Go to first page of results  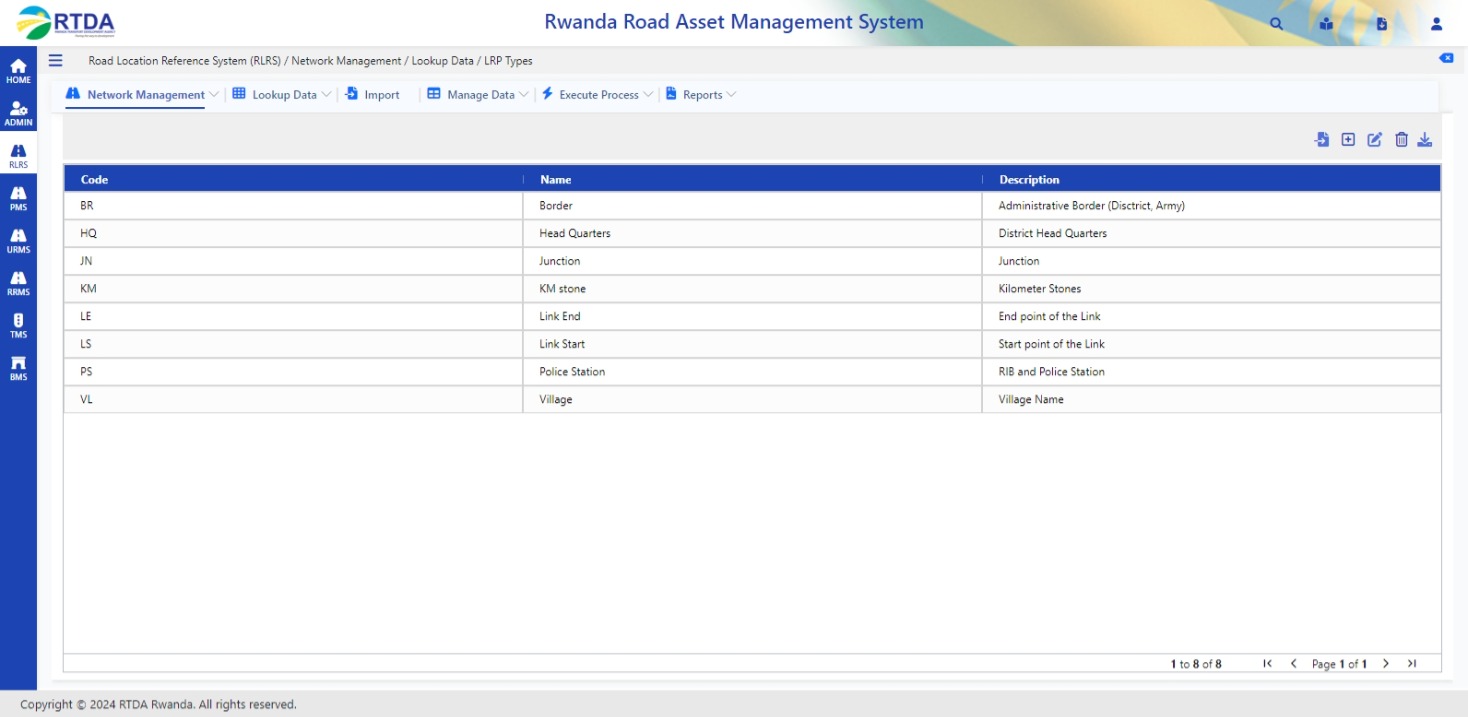coord(1268,664)
